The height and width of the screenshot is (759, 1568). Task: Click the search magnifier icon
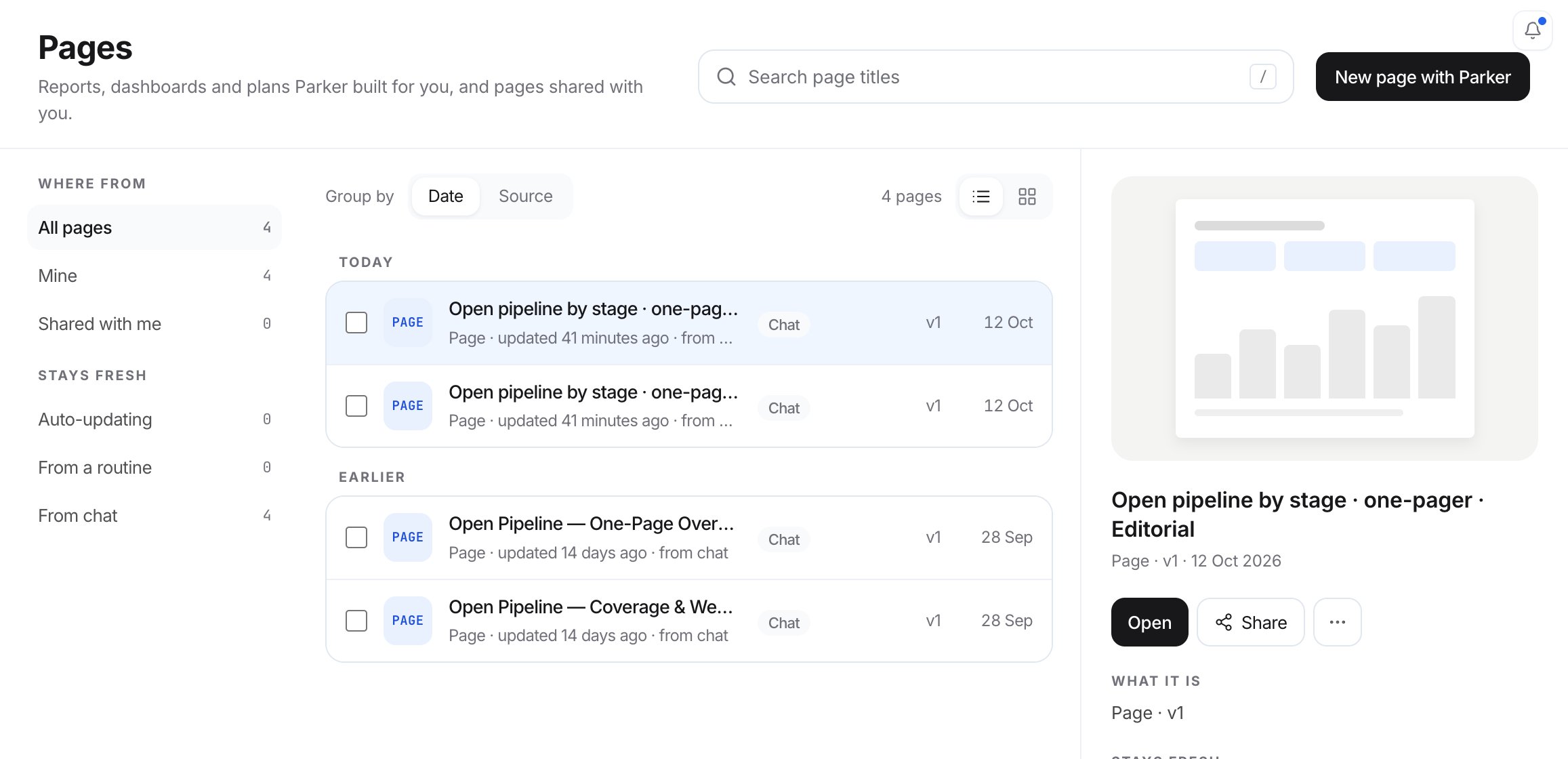tap(726, 77)
